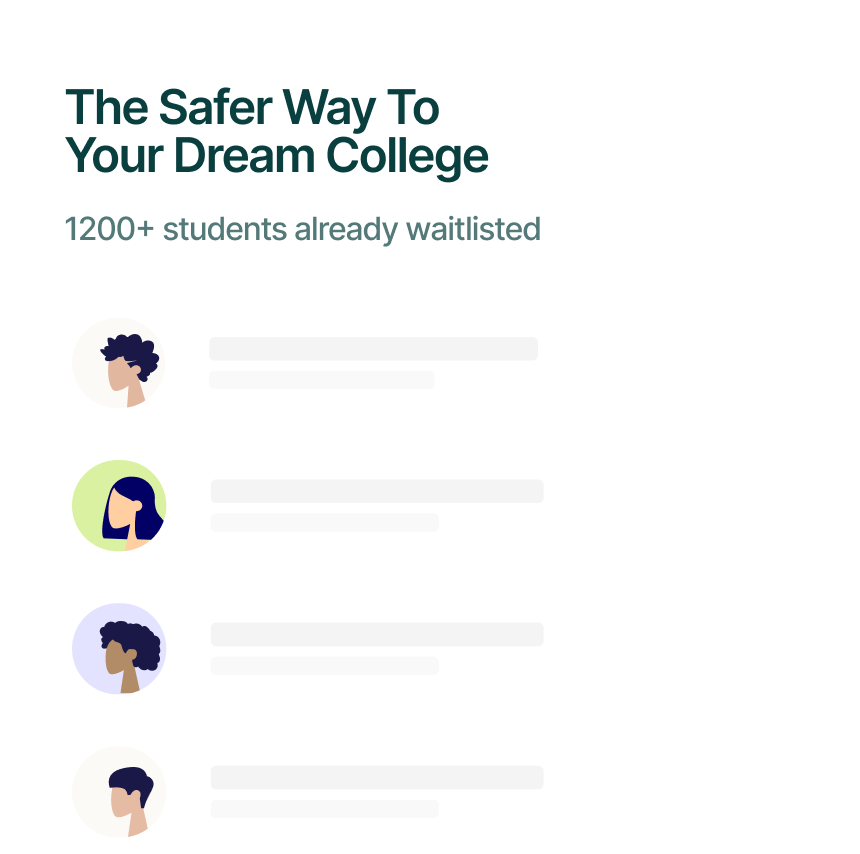Image resolution: width=860 pixels, height=854 pixels.
Task: Choose the short-haired avatar at the bottom
Action: [119, 791]
